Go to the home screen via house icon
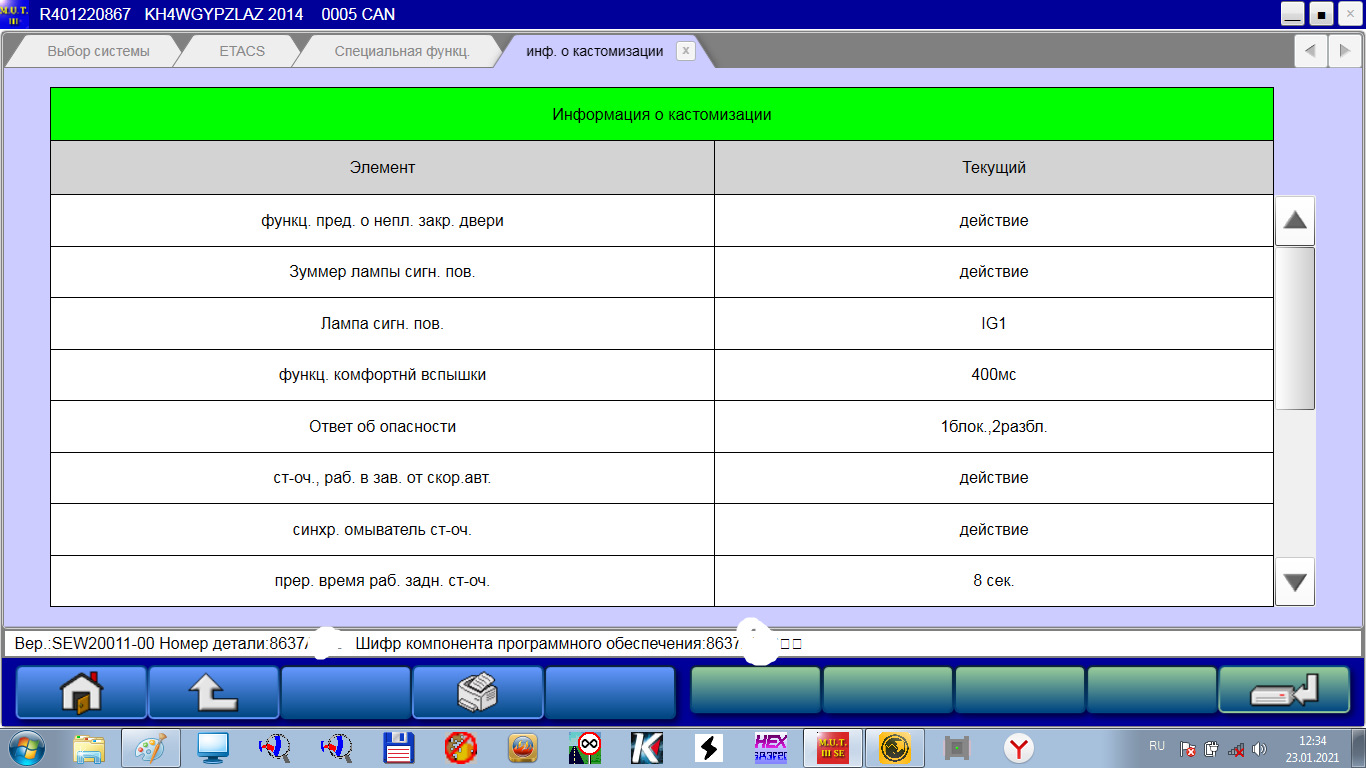 click(81, 692)
